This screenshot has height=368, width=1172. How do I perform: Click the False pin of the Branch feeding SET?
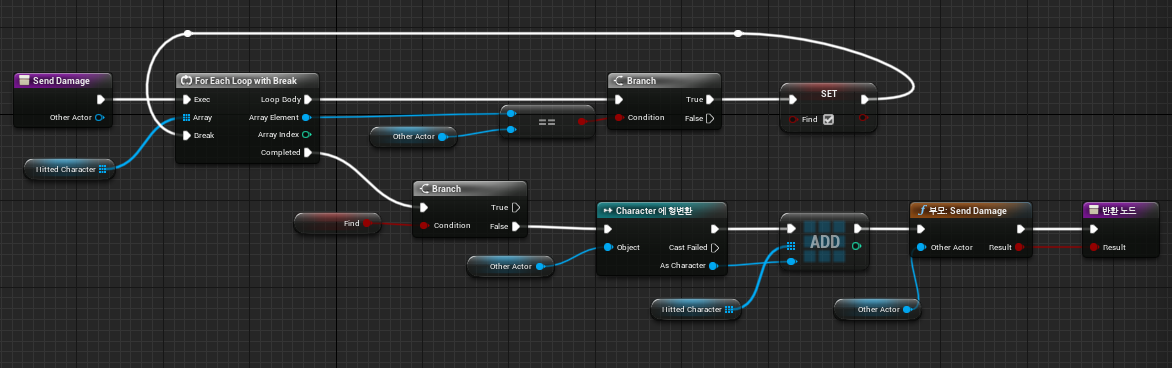pyautogui.click(x=709, y=118)
